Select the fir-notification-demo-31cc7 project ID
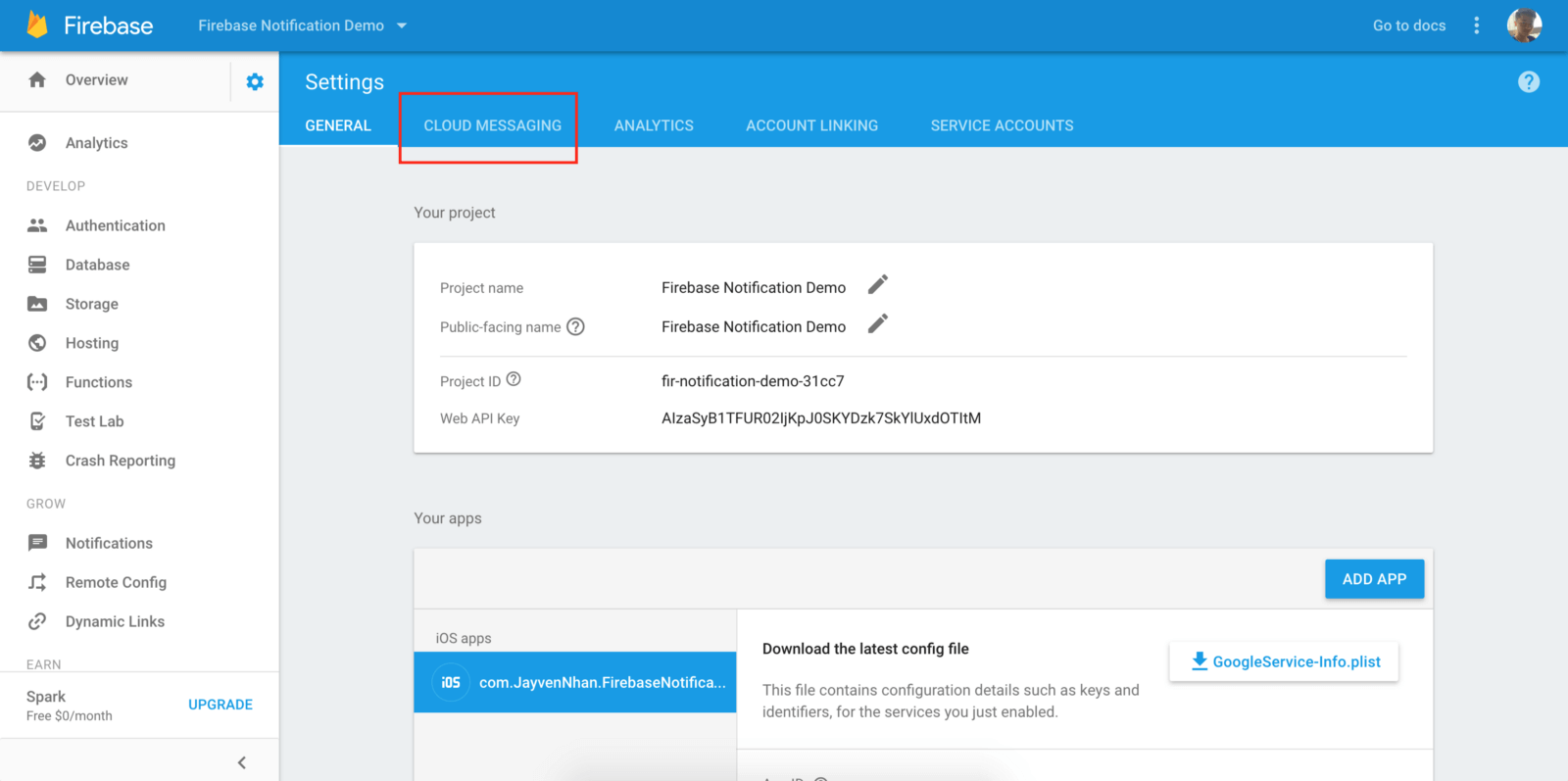This screenshot has height=781, width=1568. click(x=753, y=381)
